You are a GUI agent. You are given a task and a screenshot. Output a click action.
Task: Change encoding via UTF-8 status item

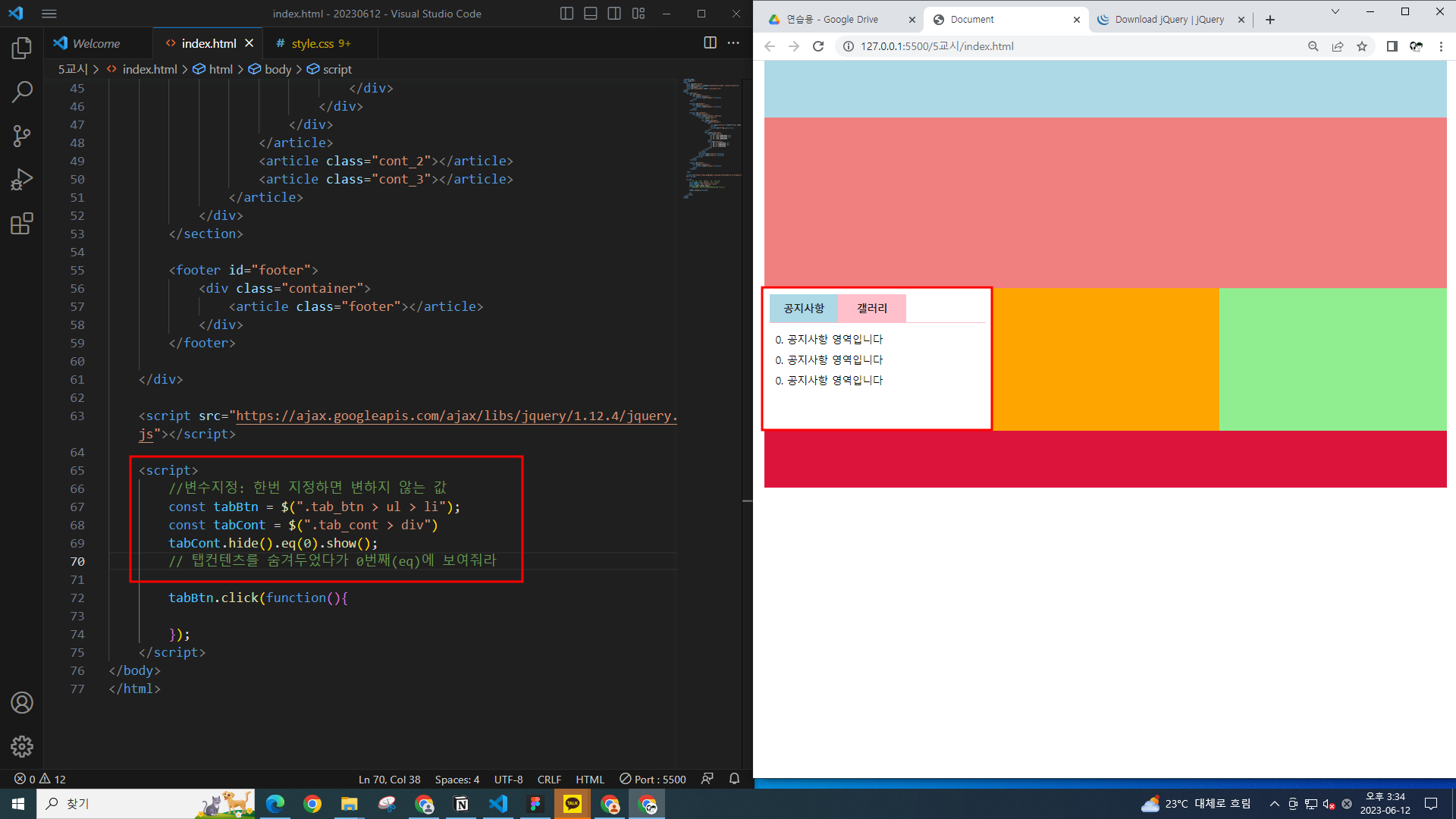click(508, 779)
